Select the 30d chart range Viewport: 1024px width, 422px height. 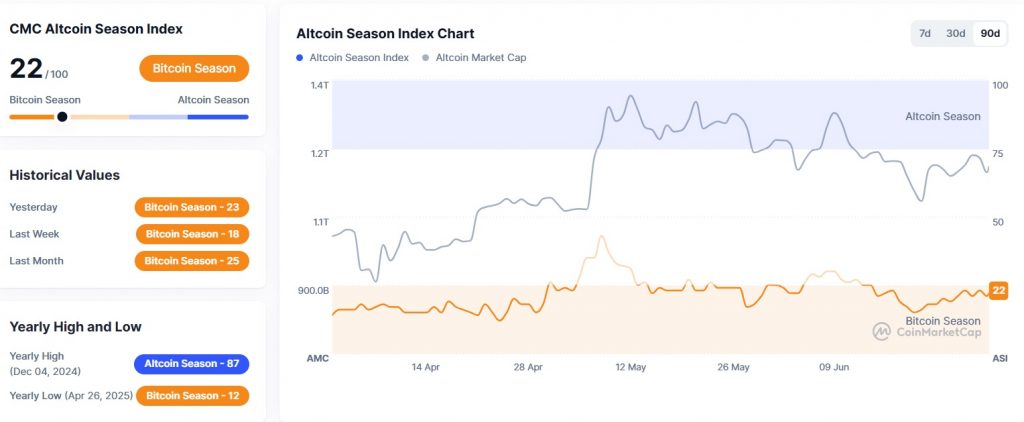955,34
